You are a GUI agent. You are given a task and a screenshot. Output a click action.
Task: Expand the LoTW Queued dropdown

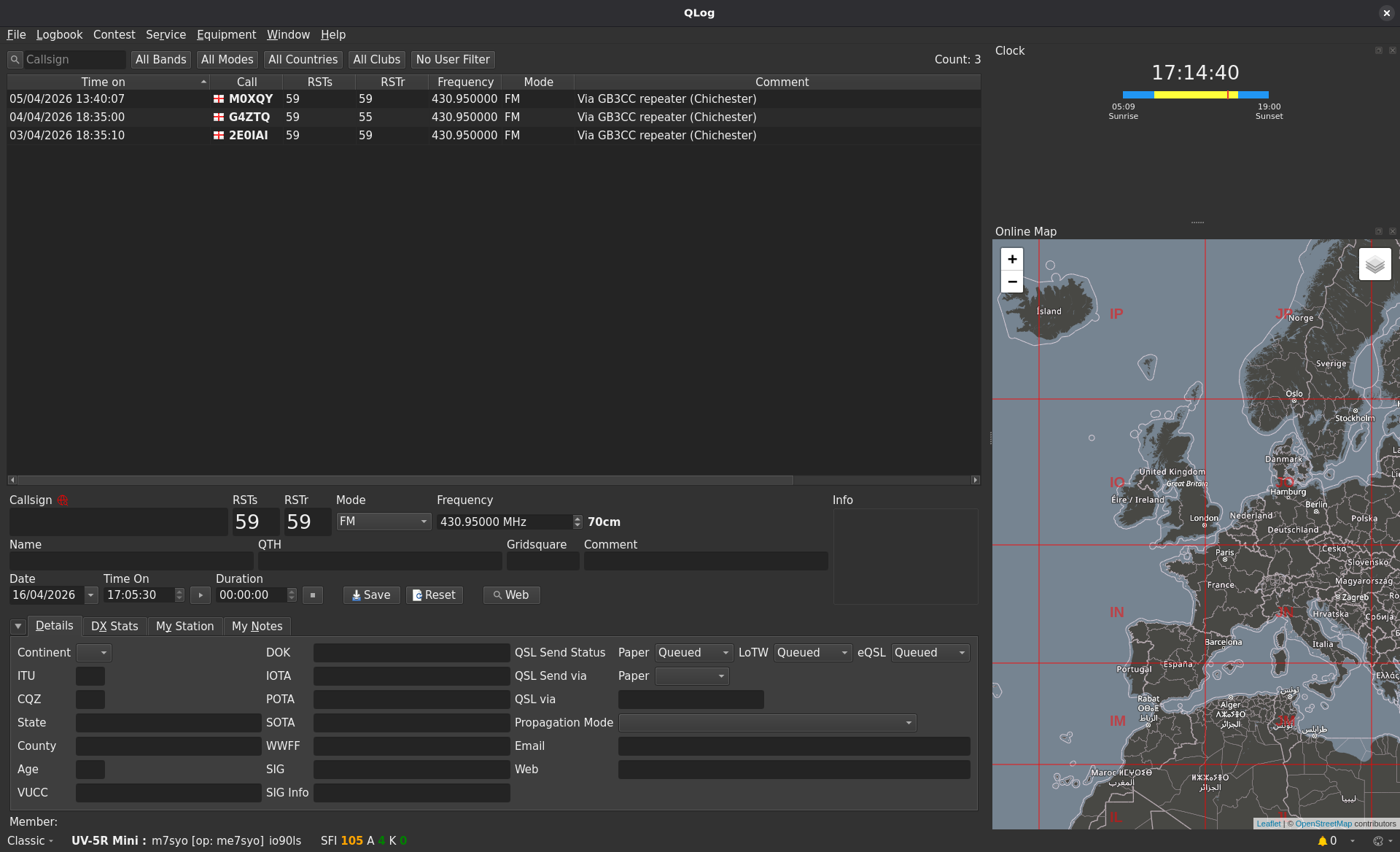(x=812, y=653)
